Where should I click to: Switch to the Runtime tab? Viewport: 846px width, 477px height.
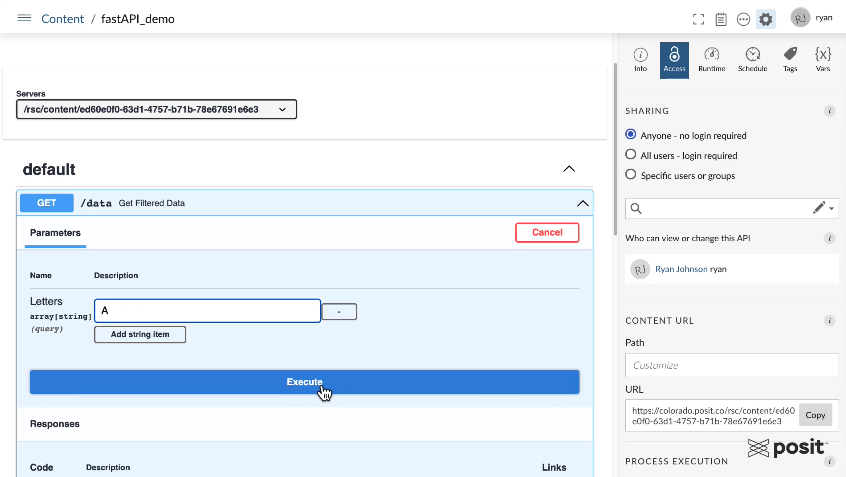pos(711,59)
